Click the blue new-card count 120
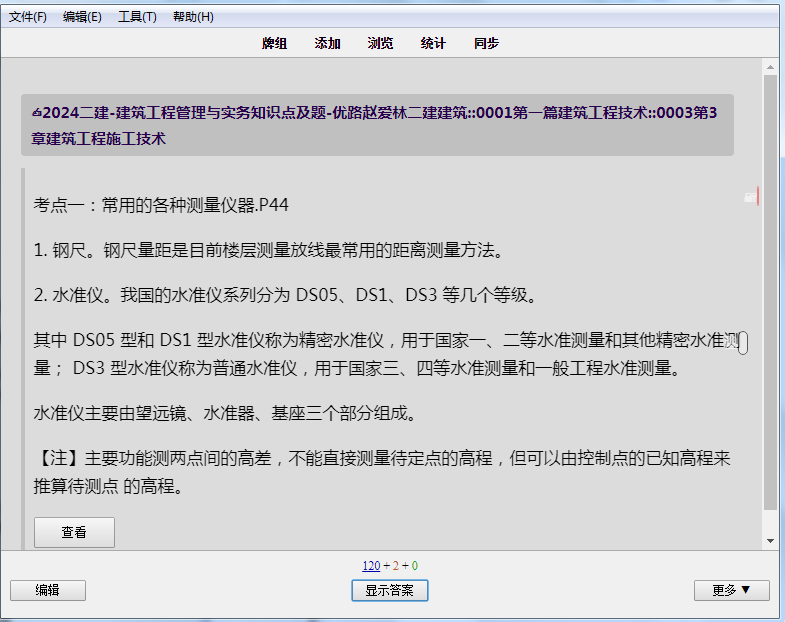The height and width of the screenshot is (622, 785). coord(371,566)
